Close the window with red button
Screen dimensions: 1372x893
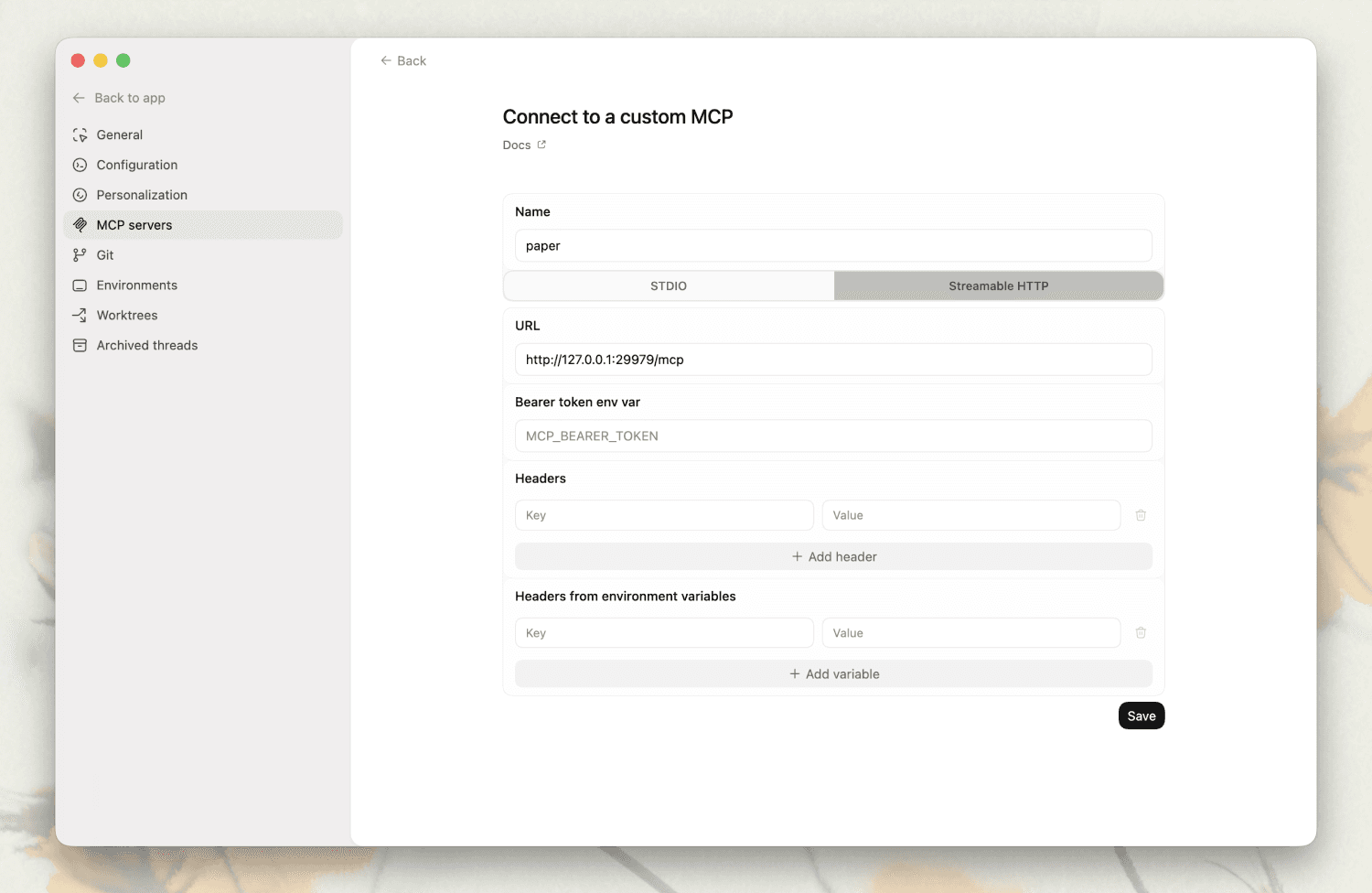(x=78, y=60)
